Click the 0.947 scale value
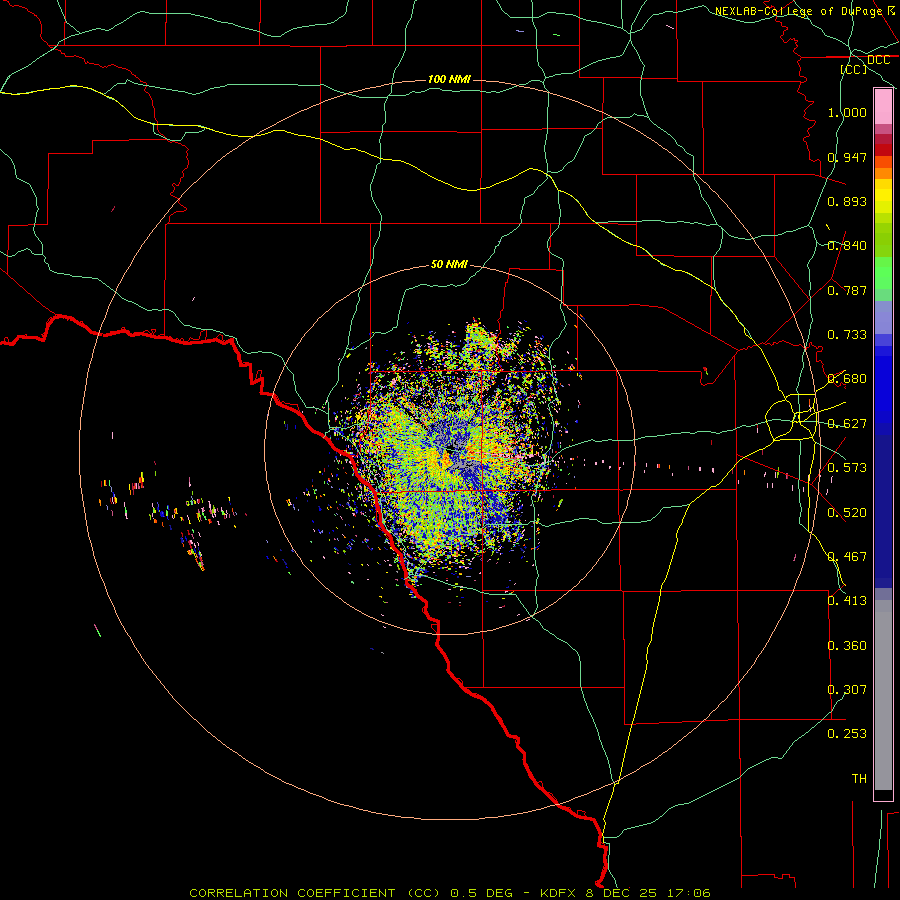This screenshot has height=900, width=900. coord(847,157)
